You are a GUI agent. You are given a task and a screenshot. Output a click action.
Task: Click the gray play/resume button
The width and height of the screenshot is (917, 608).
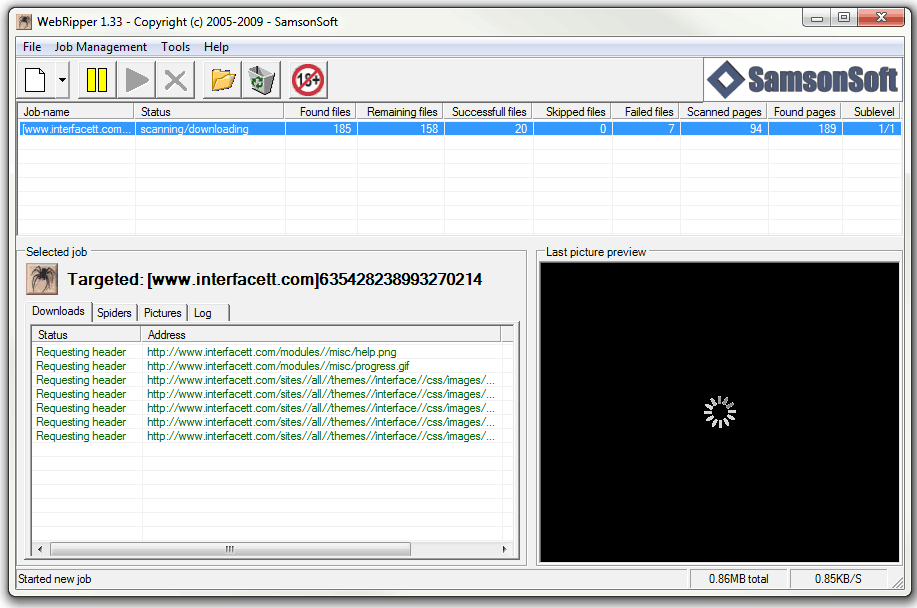137,80
